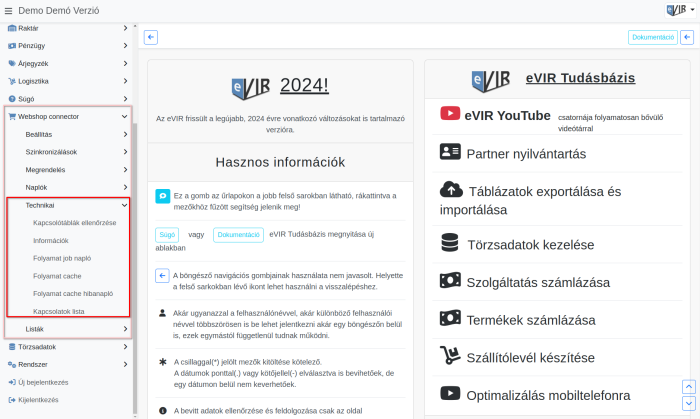Click the cyan help bubble icon
700x419 pixels.
(162, 196)
